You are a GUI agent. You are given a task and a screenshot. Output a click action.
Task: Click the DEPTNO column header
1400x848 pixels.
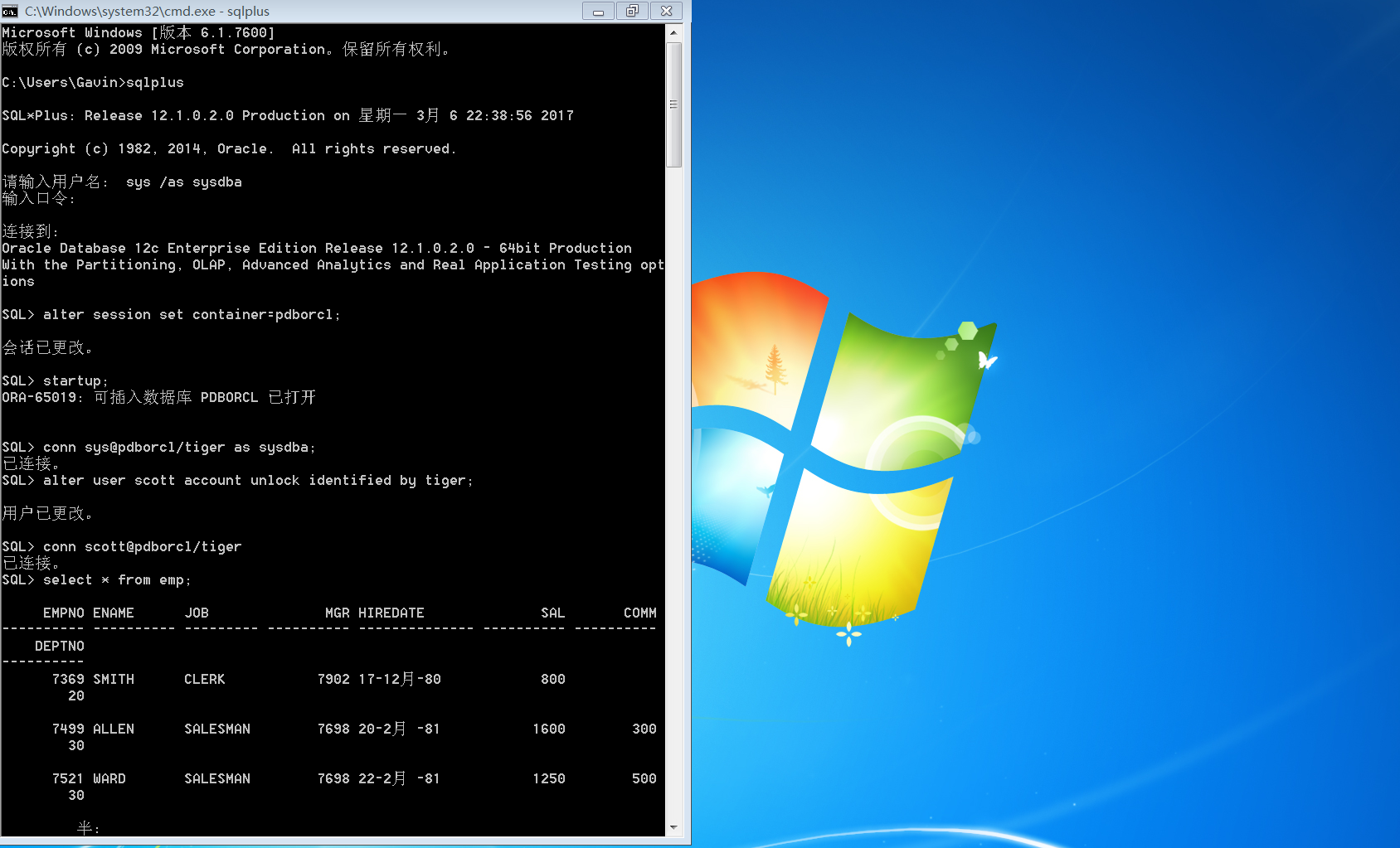point(60,646)
